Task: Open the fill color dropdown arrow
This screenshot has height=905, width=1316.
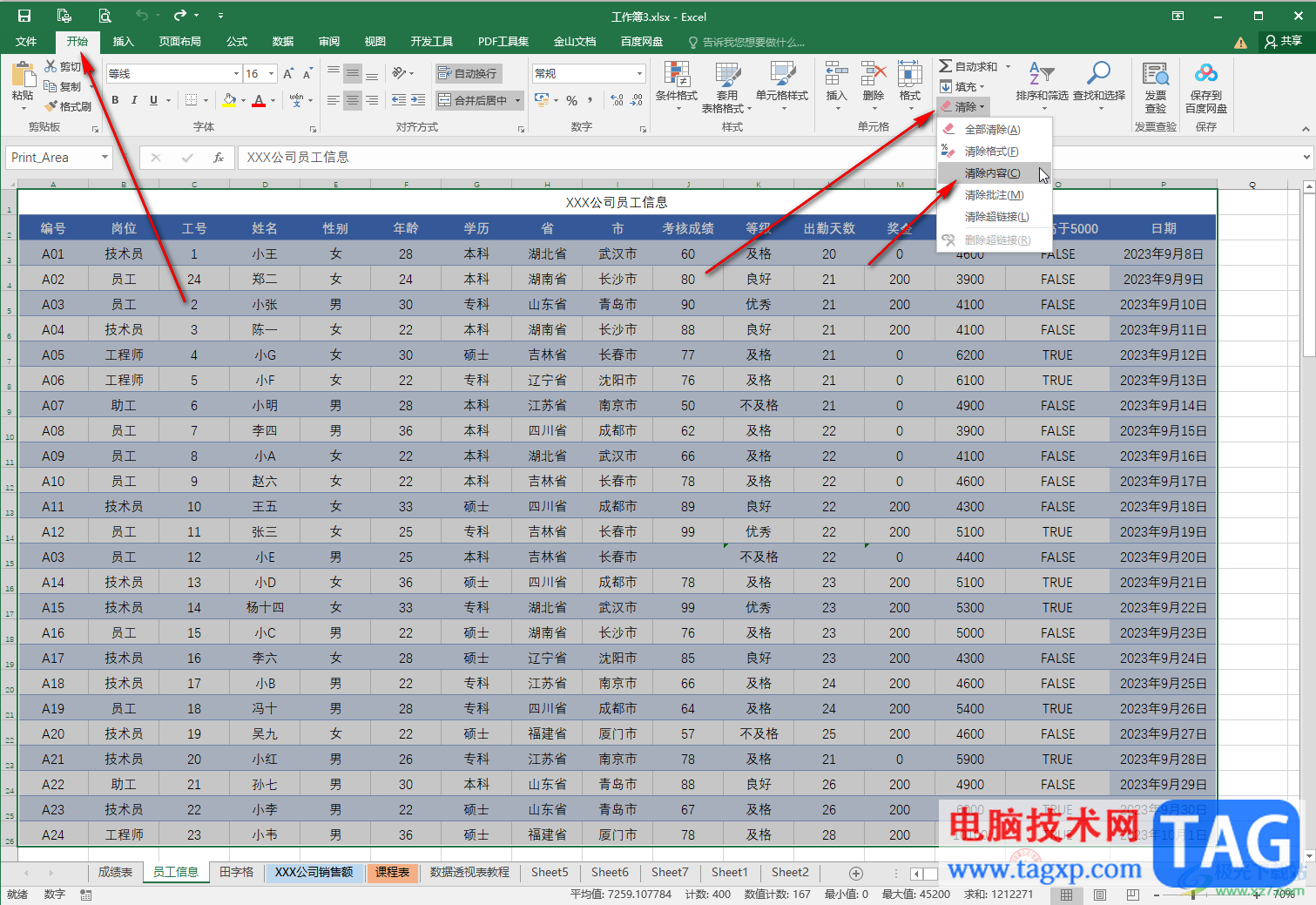Action: (243, 100)
